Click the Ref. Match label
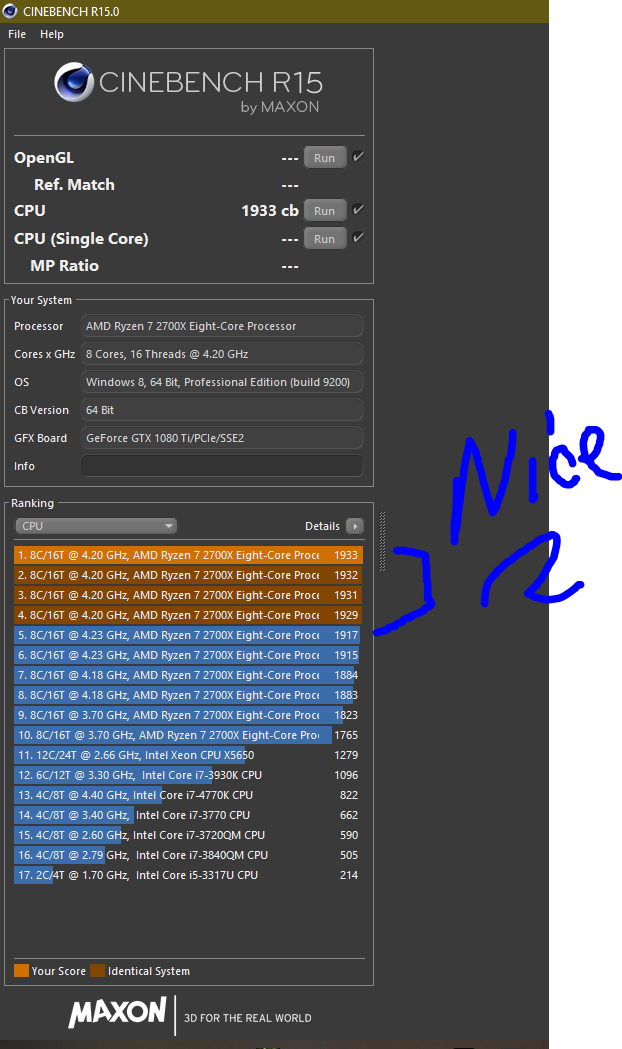 pos(74,185)
